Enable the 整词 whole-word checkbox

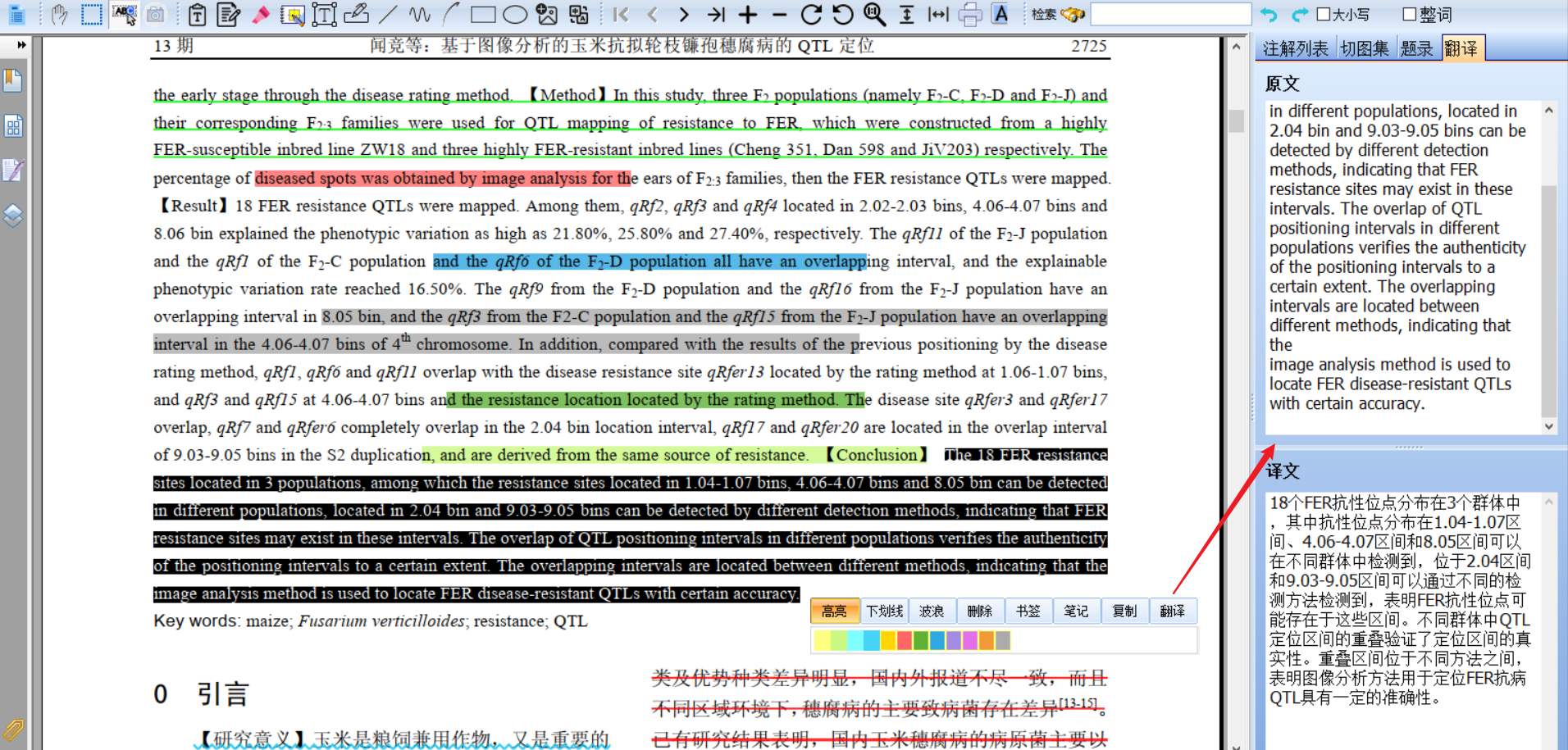(x=1410, y=14)
